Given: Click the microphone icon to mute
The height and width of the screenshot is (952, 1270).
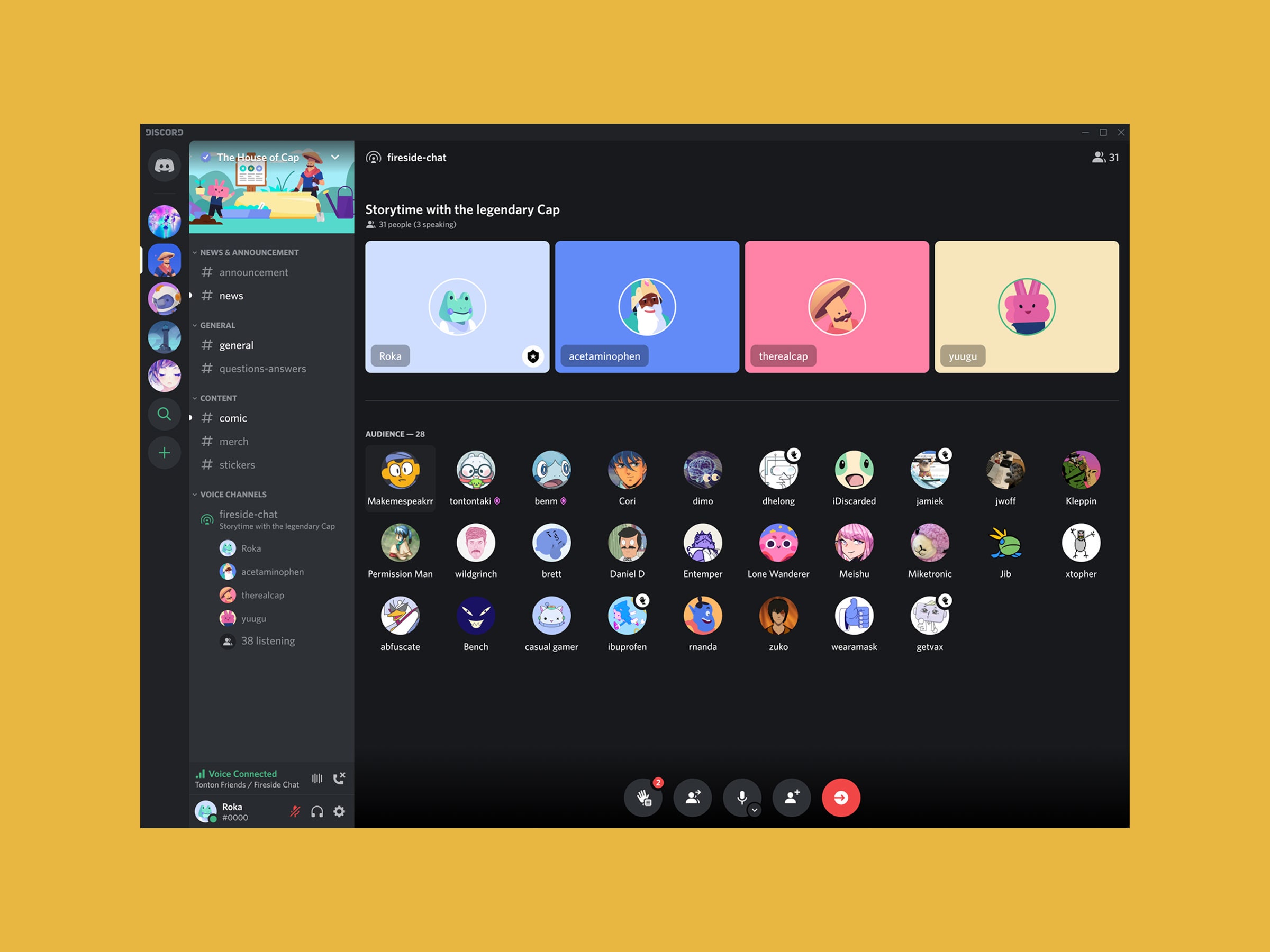Looking at the screenshot, I should (744, 797).
